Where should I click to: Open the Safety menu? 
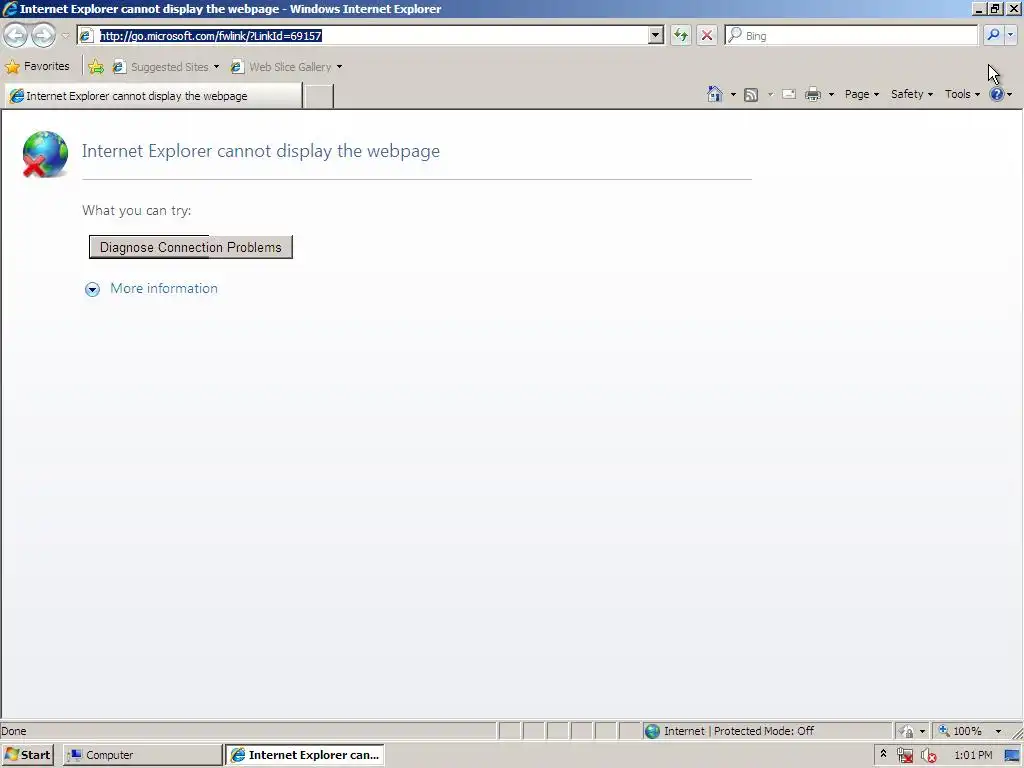point(912,94)
